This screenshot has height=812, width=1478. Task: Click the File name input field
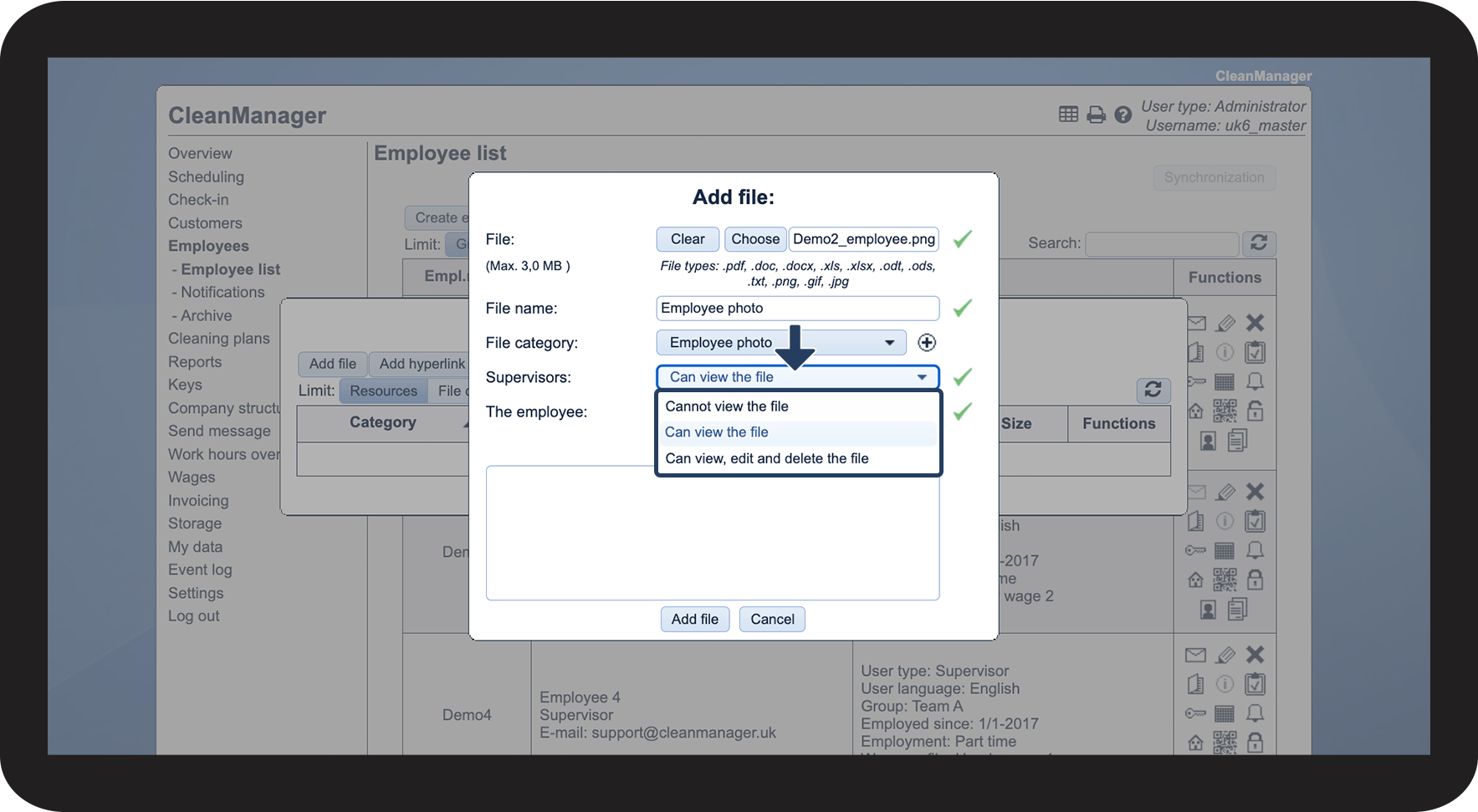click(798, 308)
